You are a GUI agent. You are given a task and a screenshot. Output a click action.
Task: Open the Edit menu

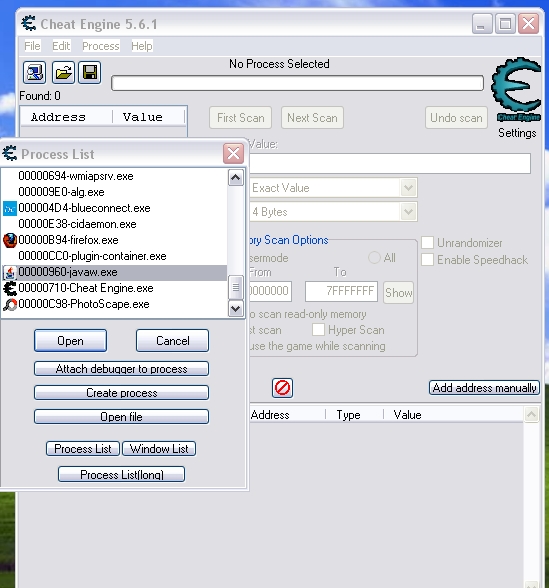(61, 46)
